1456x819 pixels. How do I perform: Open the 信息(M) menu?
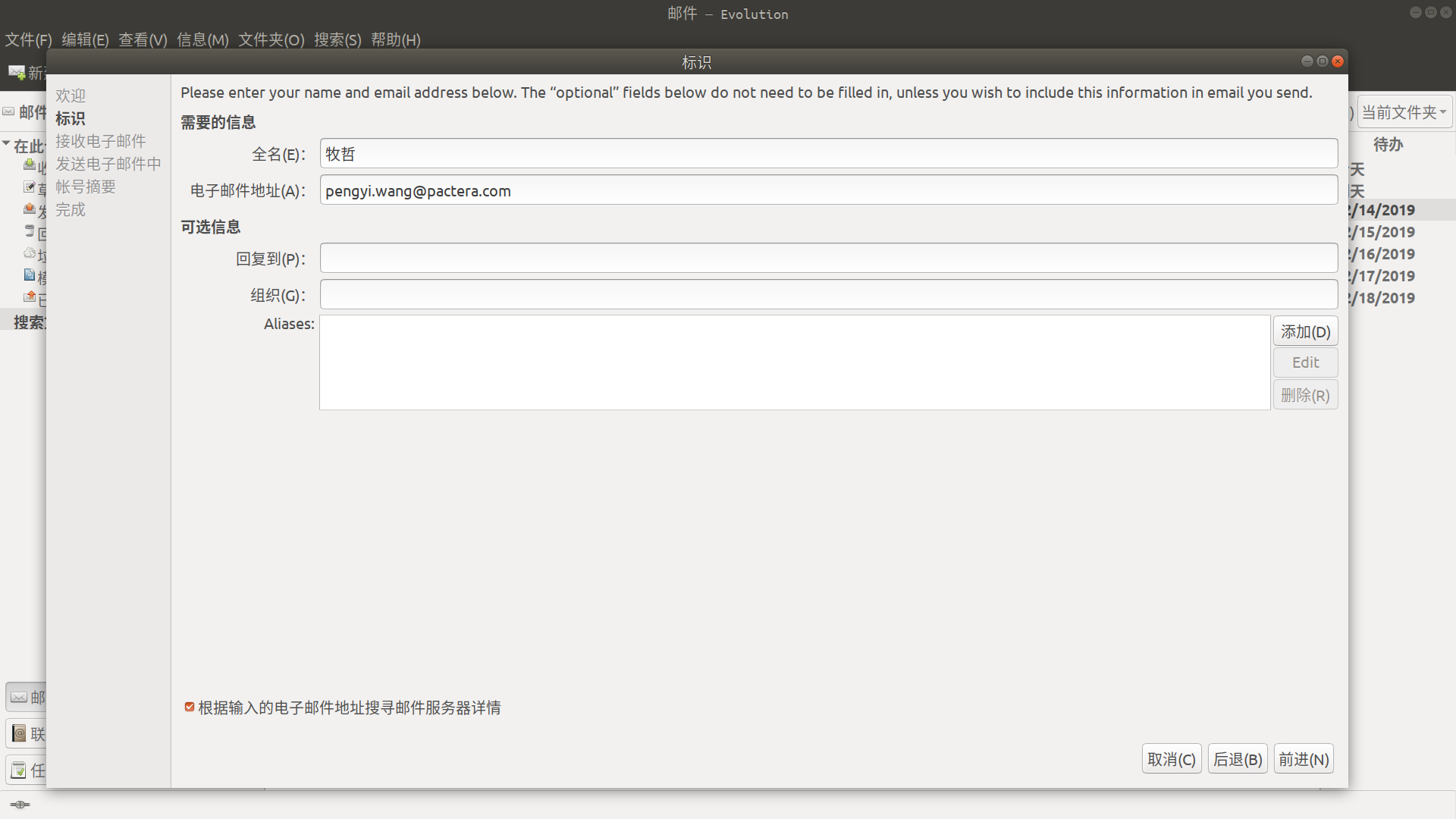pyautogui.click(x=202, y=39)
